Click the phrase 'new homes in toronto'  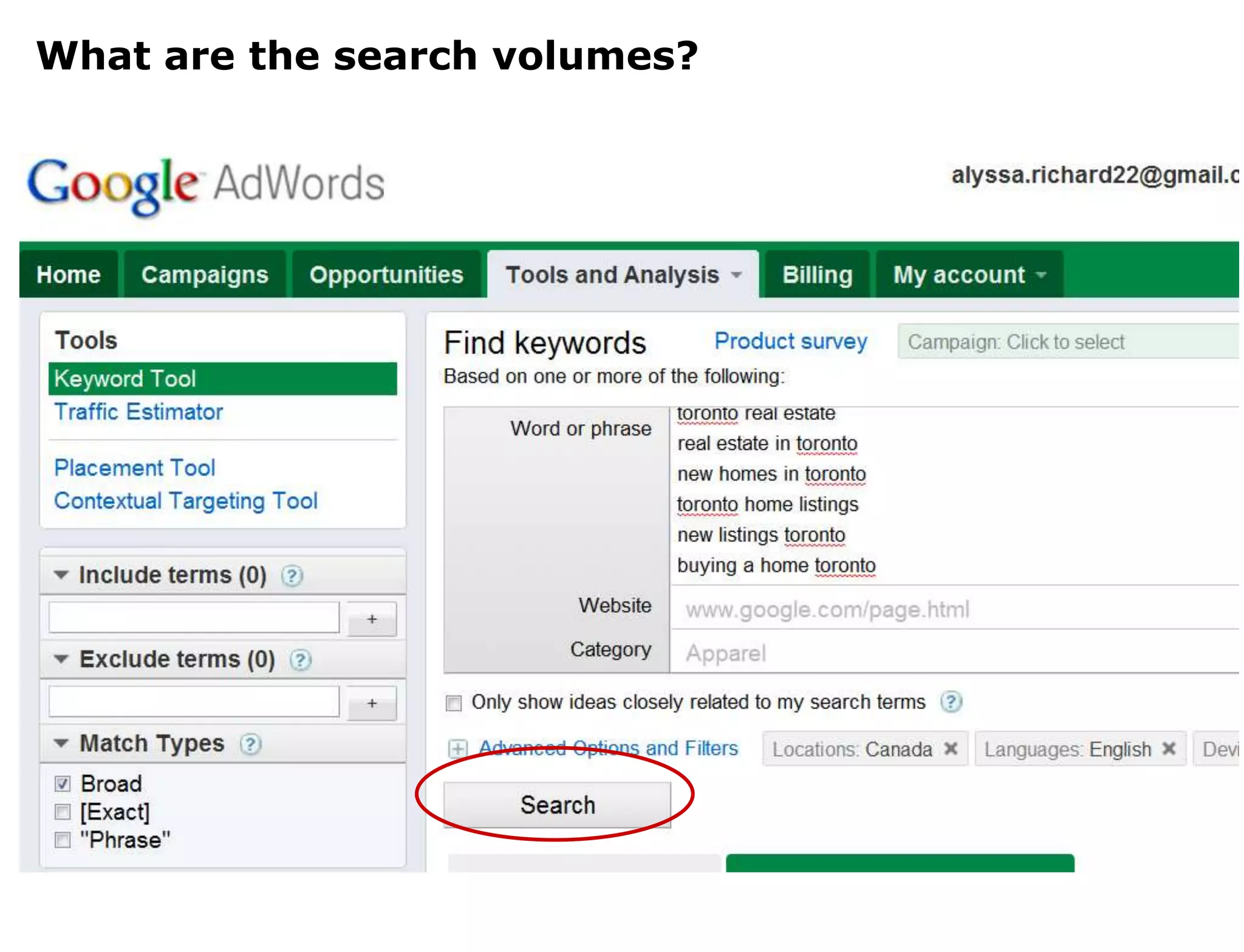[771, 474]
